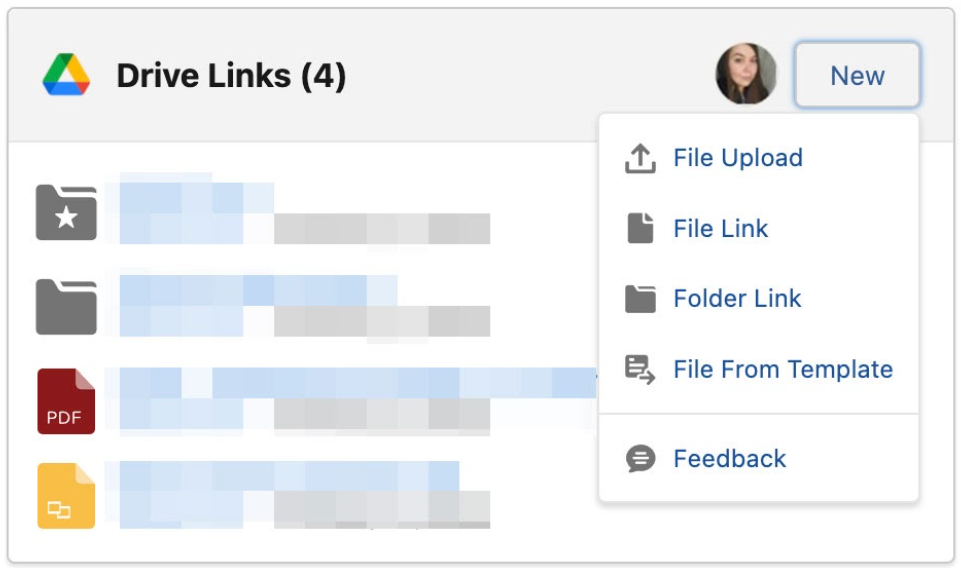Click the folder icon beside Folder Link

coord(640,299)
